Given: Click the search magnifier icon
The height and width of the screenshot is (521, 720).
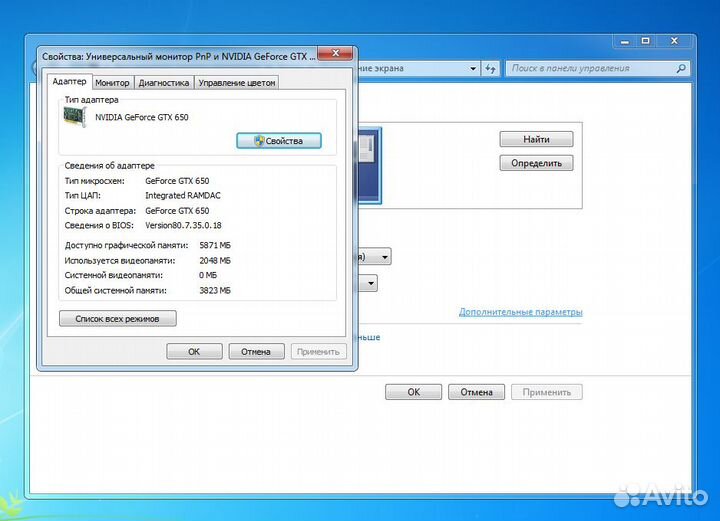Looking at the screenshot, I should click(x=681, y=68).
